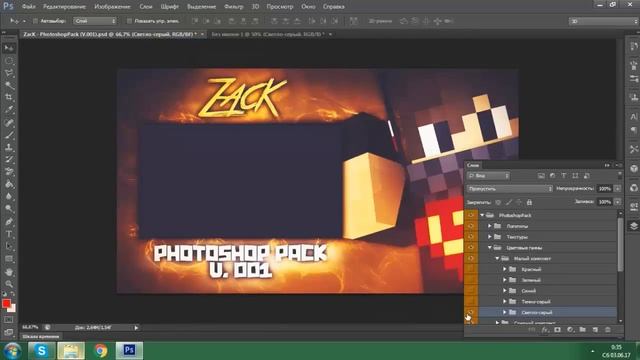The height and width of the screenshot is (360, 640).
Task: Hide the Малый комплект group
Action: (471, 258)
